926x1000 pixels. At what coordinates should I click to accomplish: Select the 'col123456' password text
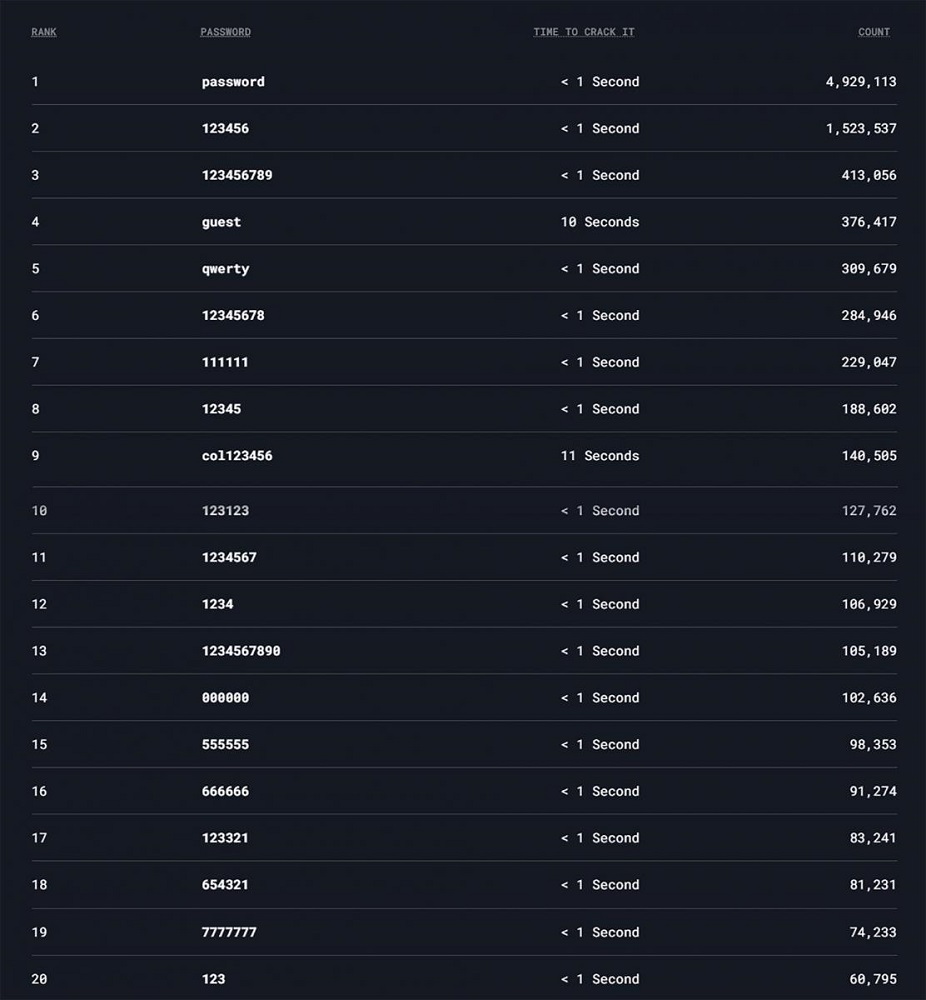coord(237,456)
